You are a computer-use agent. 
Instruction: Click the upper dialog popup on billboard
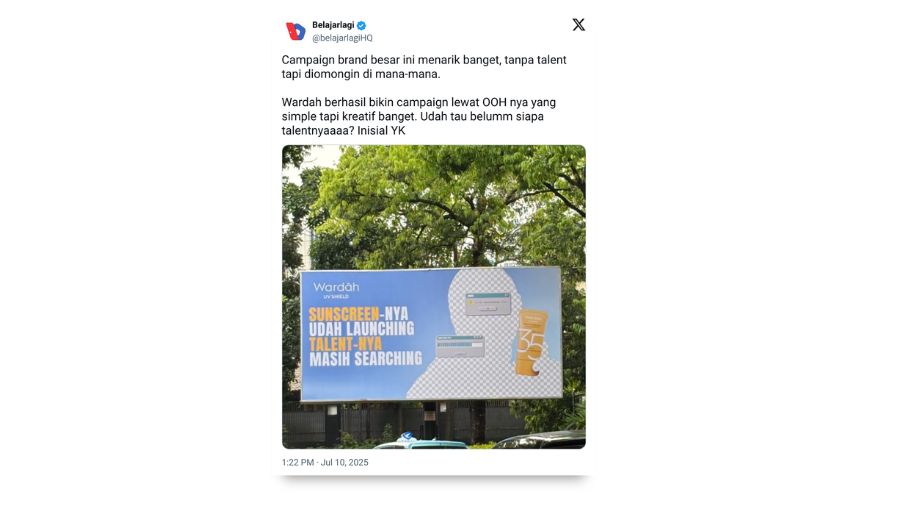pos(487,303)
